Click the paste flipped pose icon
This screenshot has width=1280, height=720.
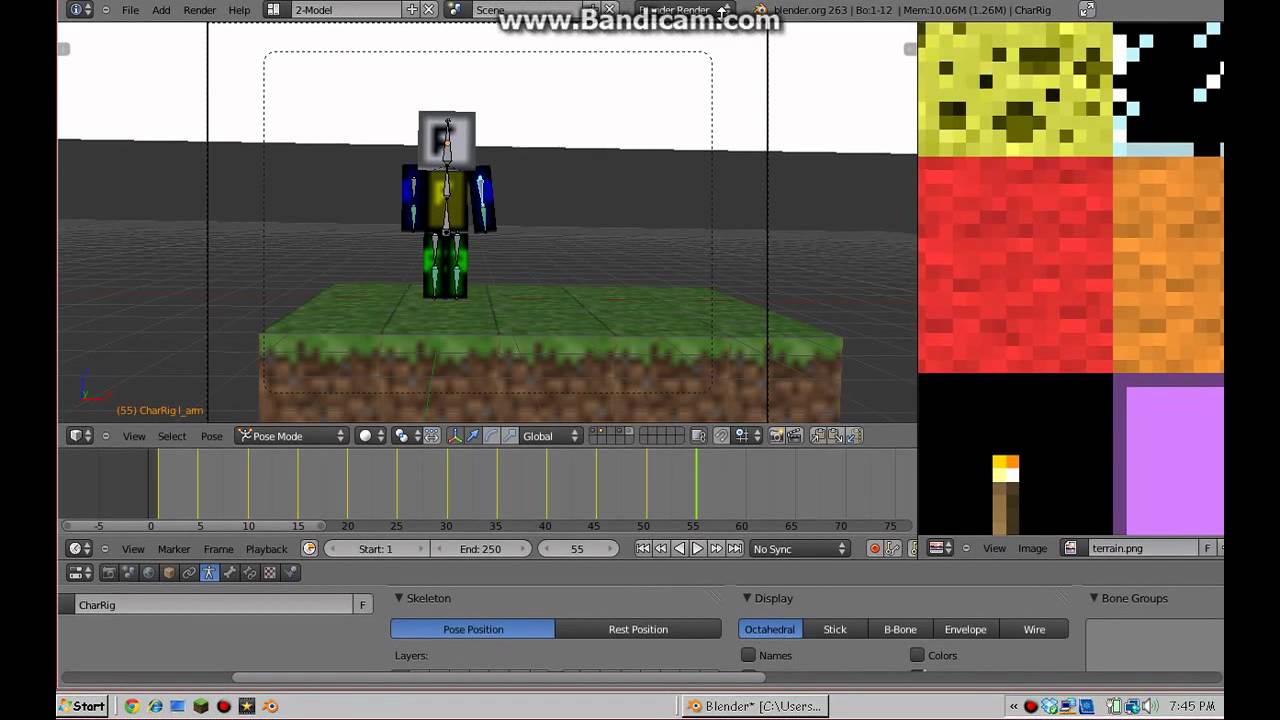click(853, 436)
